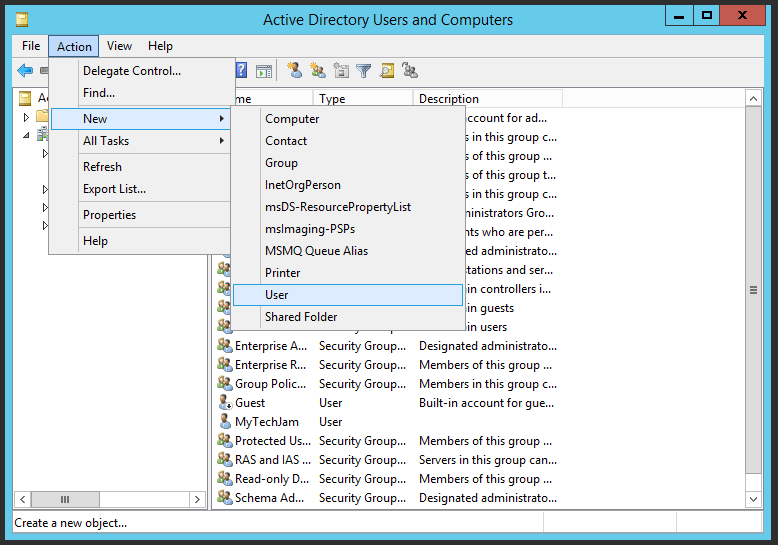Open the View menu

click(119, 46)
